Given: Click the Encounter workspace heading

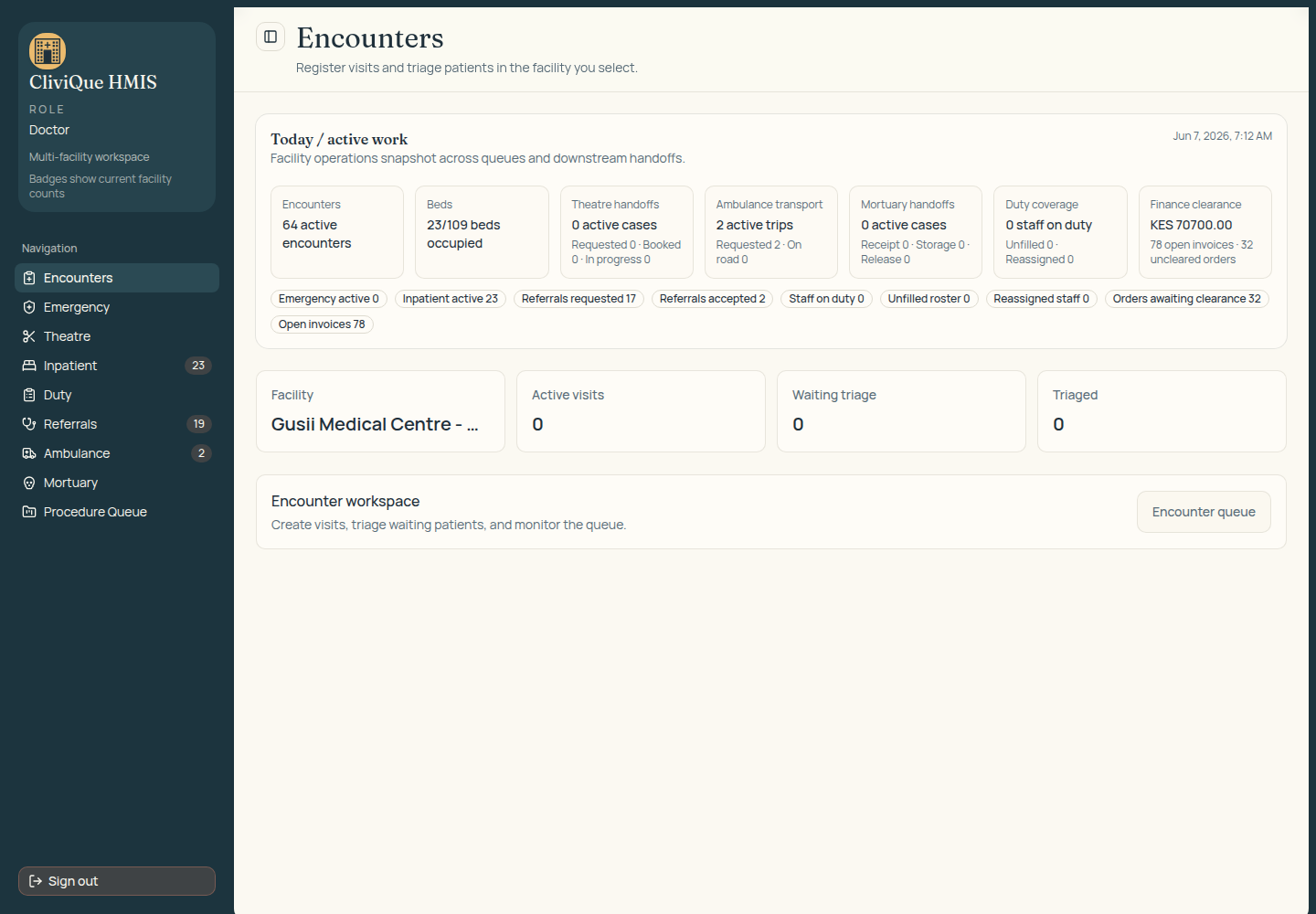Looking at the screenshot, I should (x=345, y=501).
